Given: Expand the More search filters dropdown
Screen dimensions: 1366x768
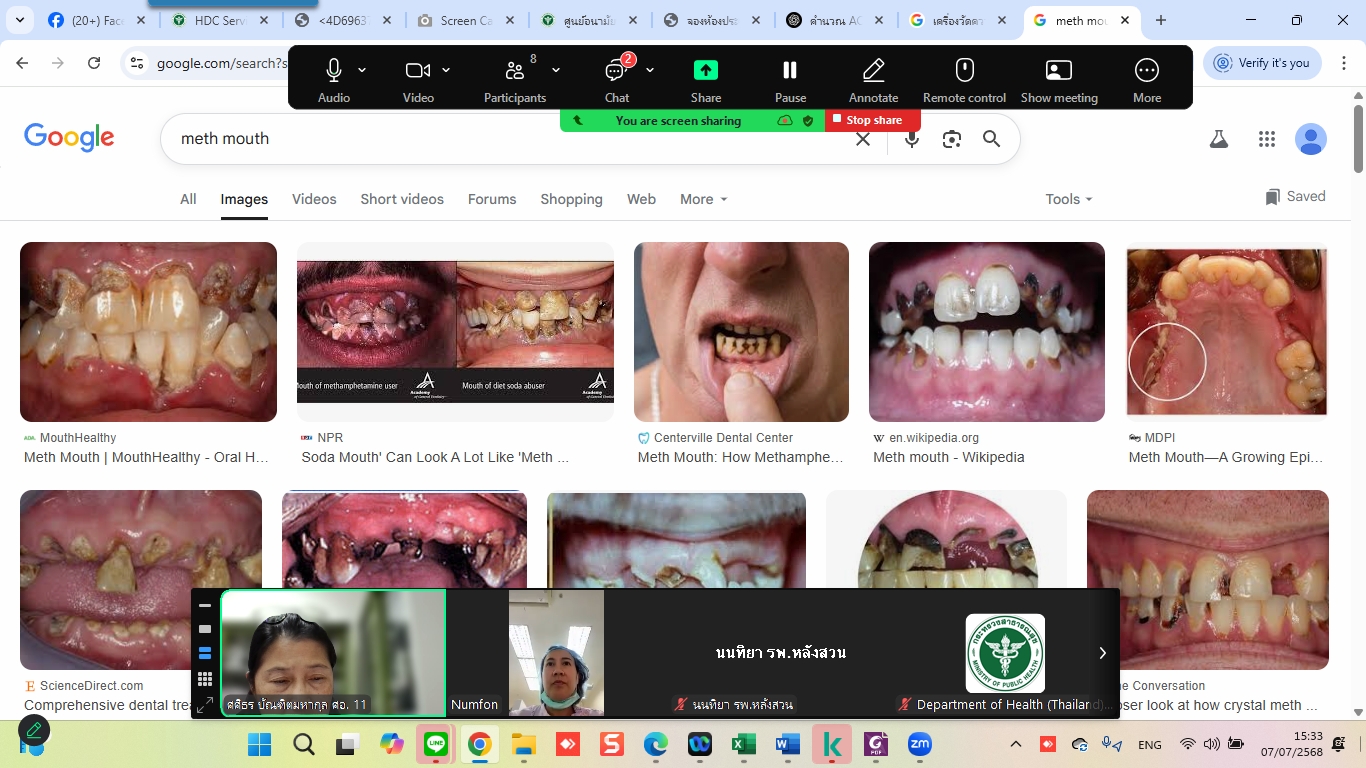Looking at the screenshot, I should click(703, 199).
